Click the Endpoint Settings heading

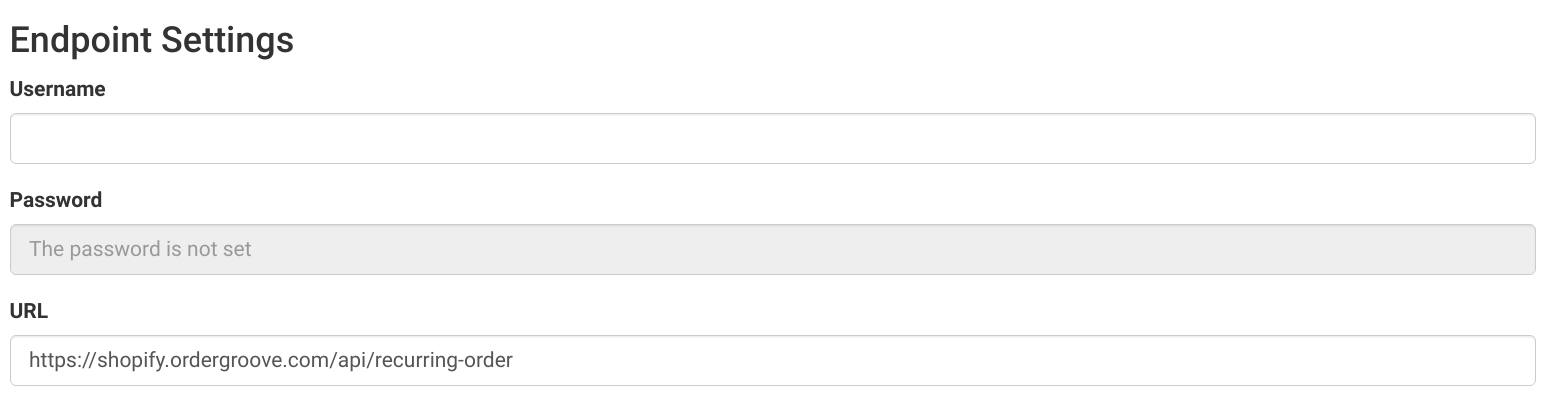tap(152, 40)
